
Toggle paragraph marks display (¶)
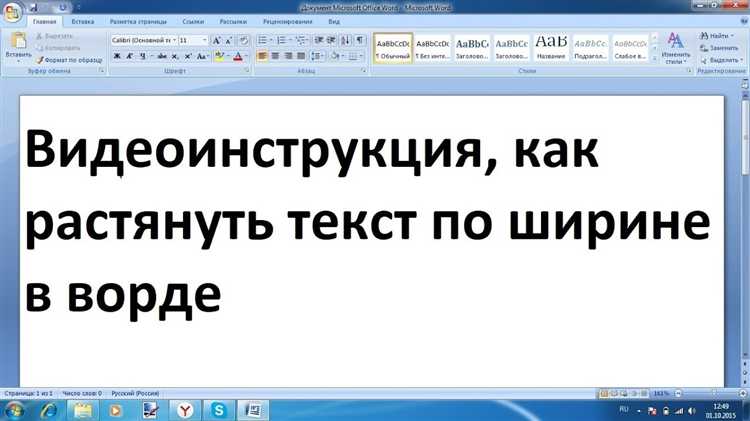tap(360, 40)
